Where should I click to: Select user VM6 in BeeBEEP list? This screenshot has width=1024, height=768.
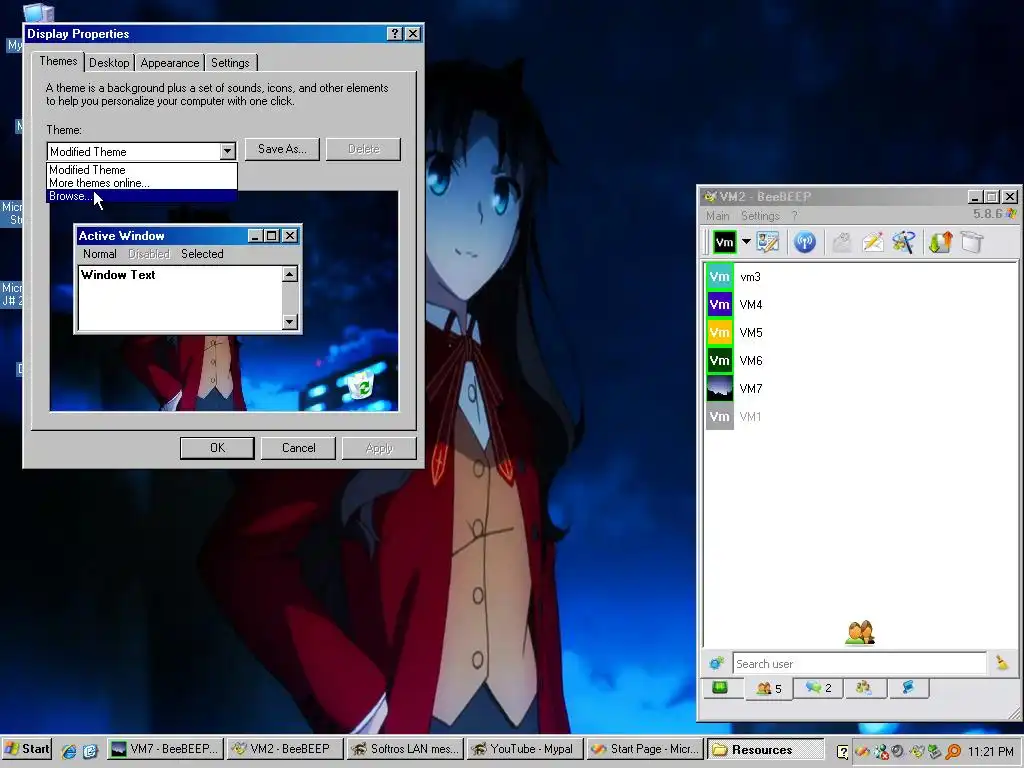point(861,360)
